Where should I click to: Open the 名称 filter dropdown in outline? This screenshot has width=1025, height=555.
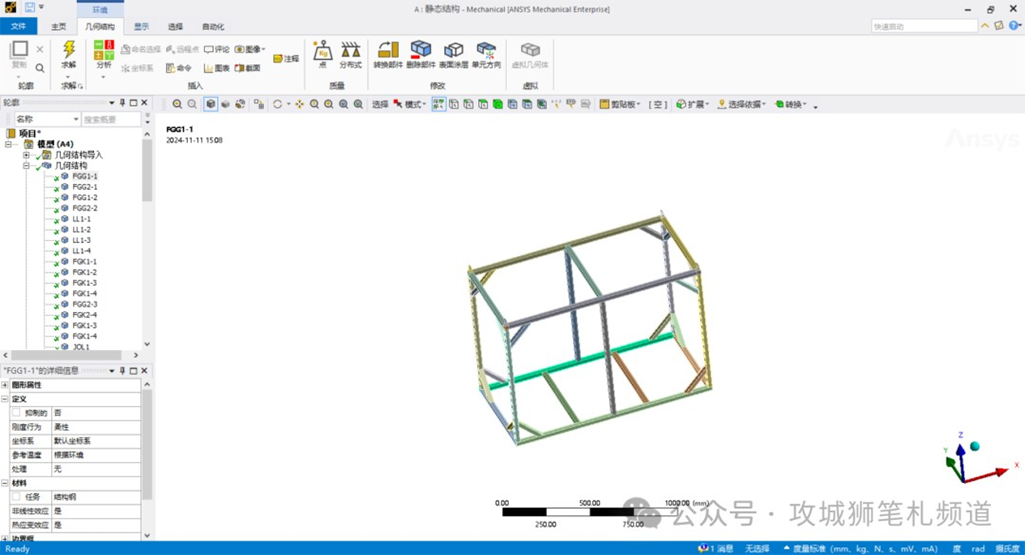tap(47, 119)
